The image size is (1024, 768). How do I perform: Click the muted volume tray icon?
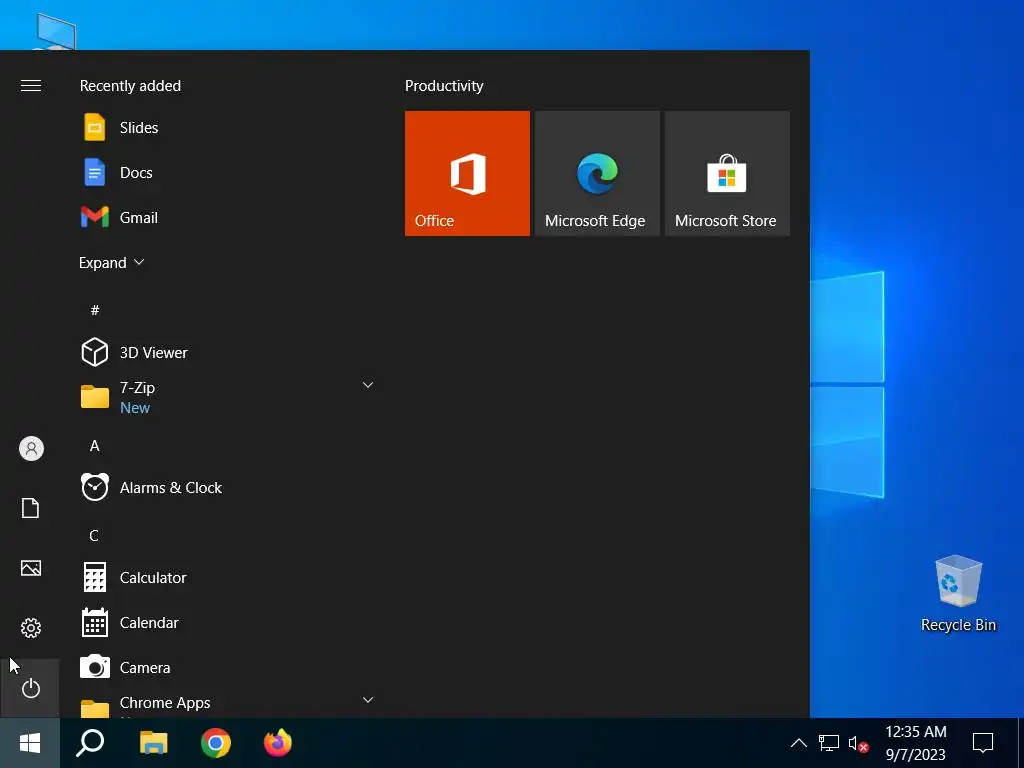pyautogui.click(x=858, y=743)
